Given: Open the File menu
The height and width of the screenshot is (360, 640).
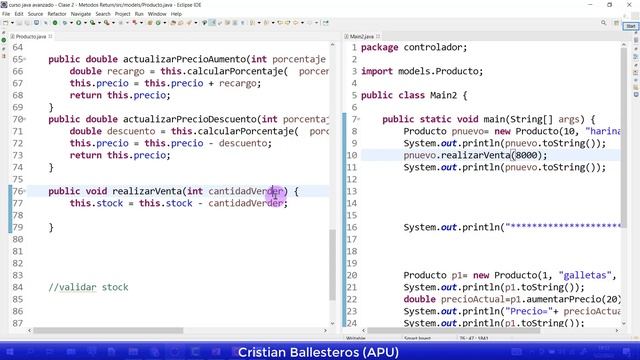Looking at the screenshot, I should click(6, 14).
